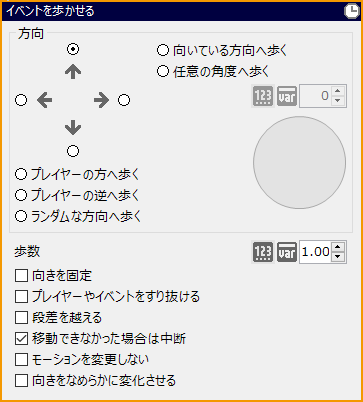
Task: Click the constant-value 123 icon beside 歩数
Action: coord(263,252)
